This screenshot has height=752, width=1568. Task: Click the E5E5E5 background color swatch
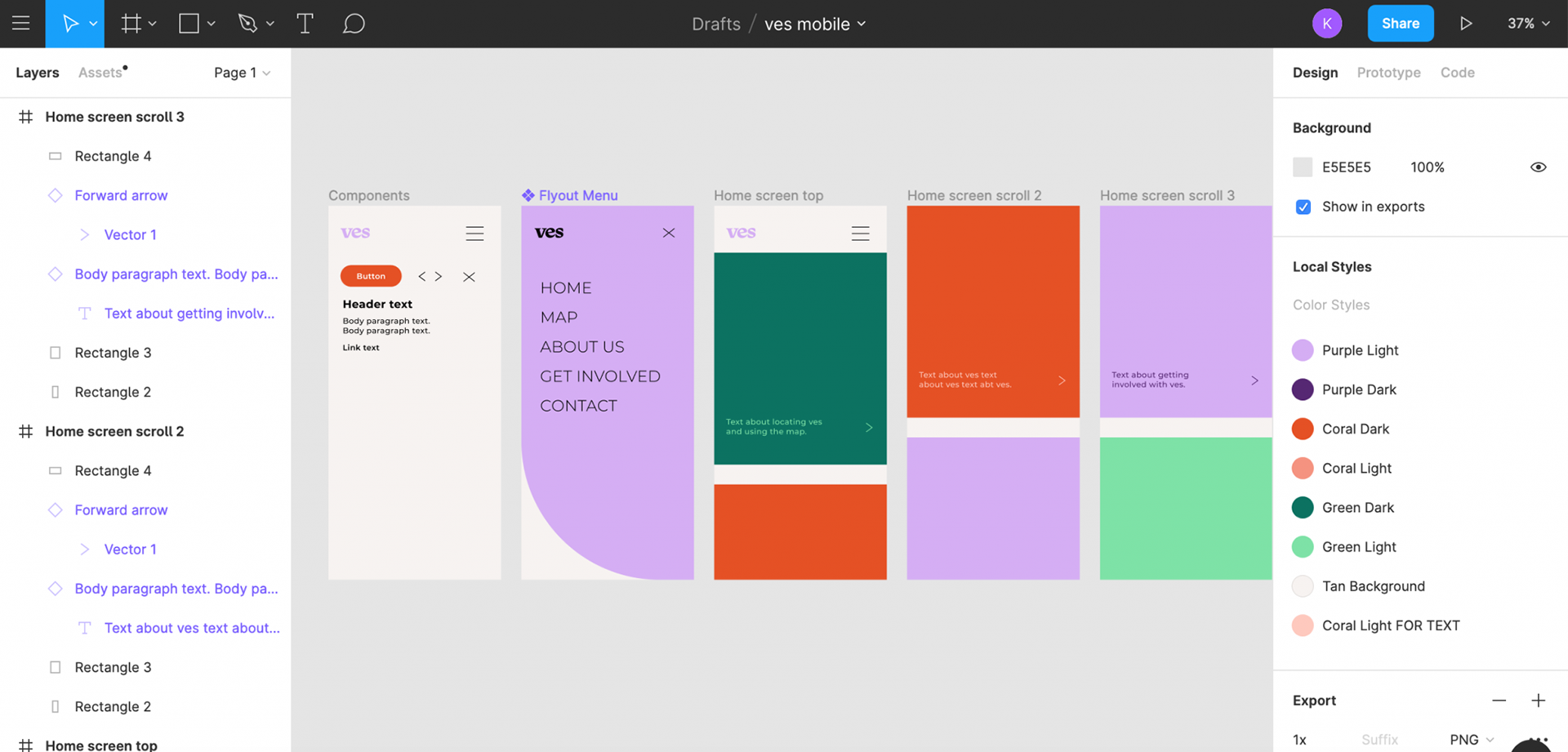click(1303, 167)
